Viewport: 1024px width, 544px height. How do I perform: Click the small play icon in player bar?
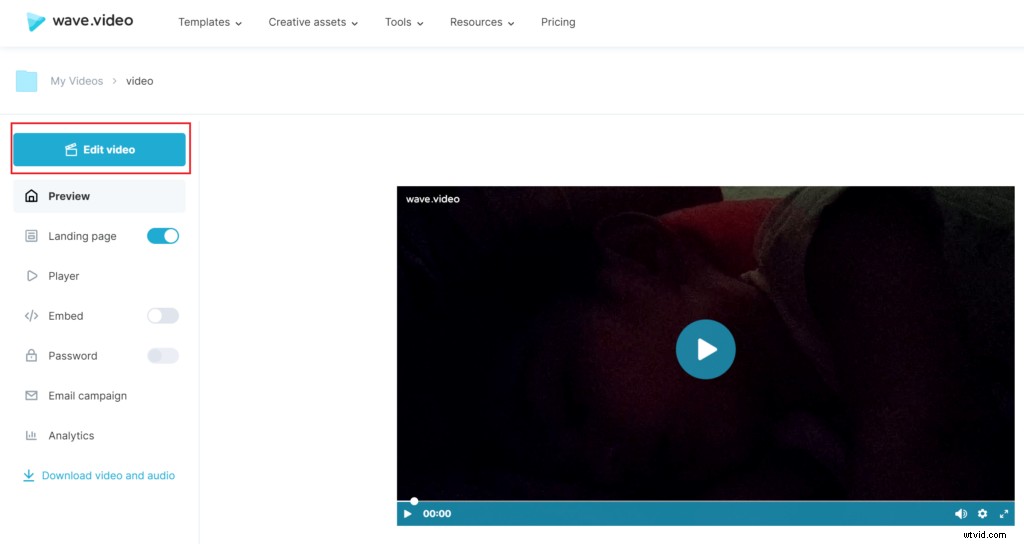(408, 514)
